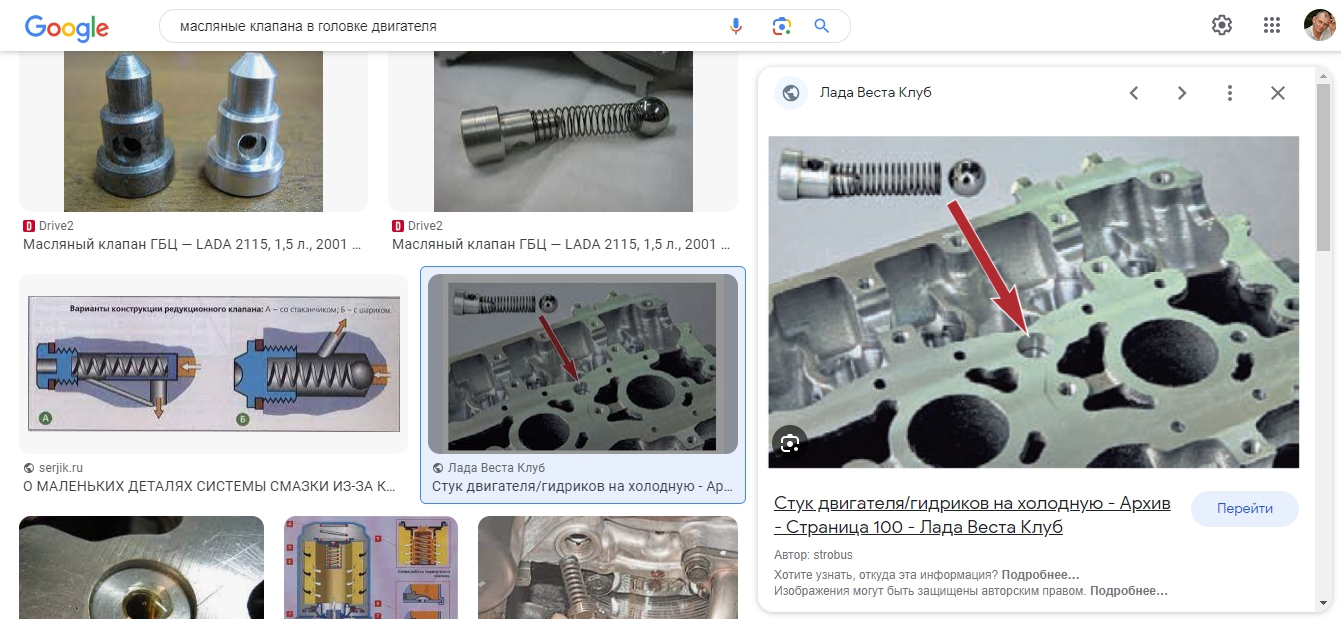Click Подробнее link about copyright notice
This screenshot has width=1341, height=619.
point(1129,591)
